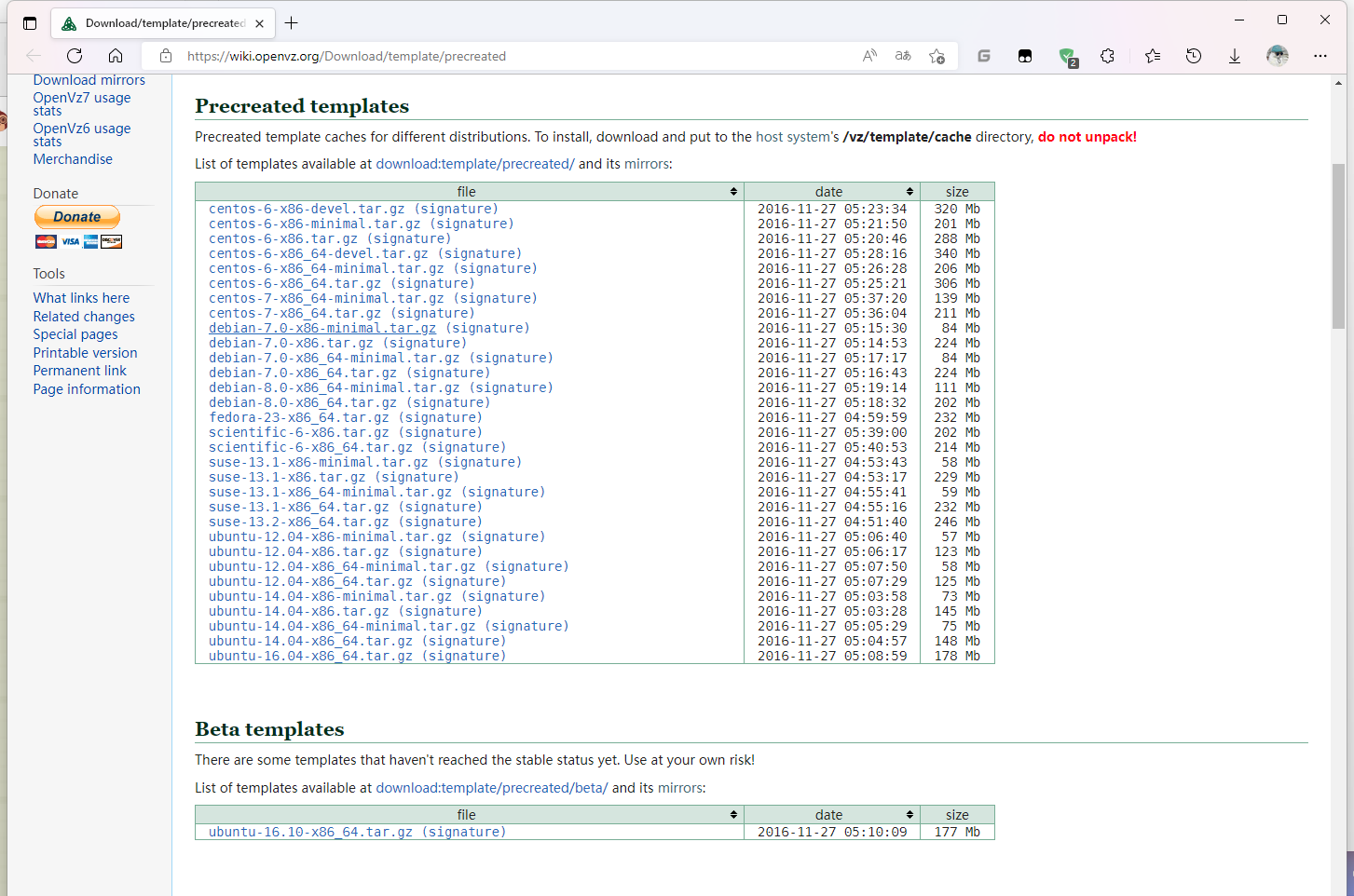
Task: Open the black square extension icon
Action: point(1025,56)
